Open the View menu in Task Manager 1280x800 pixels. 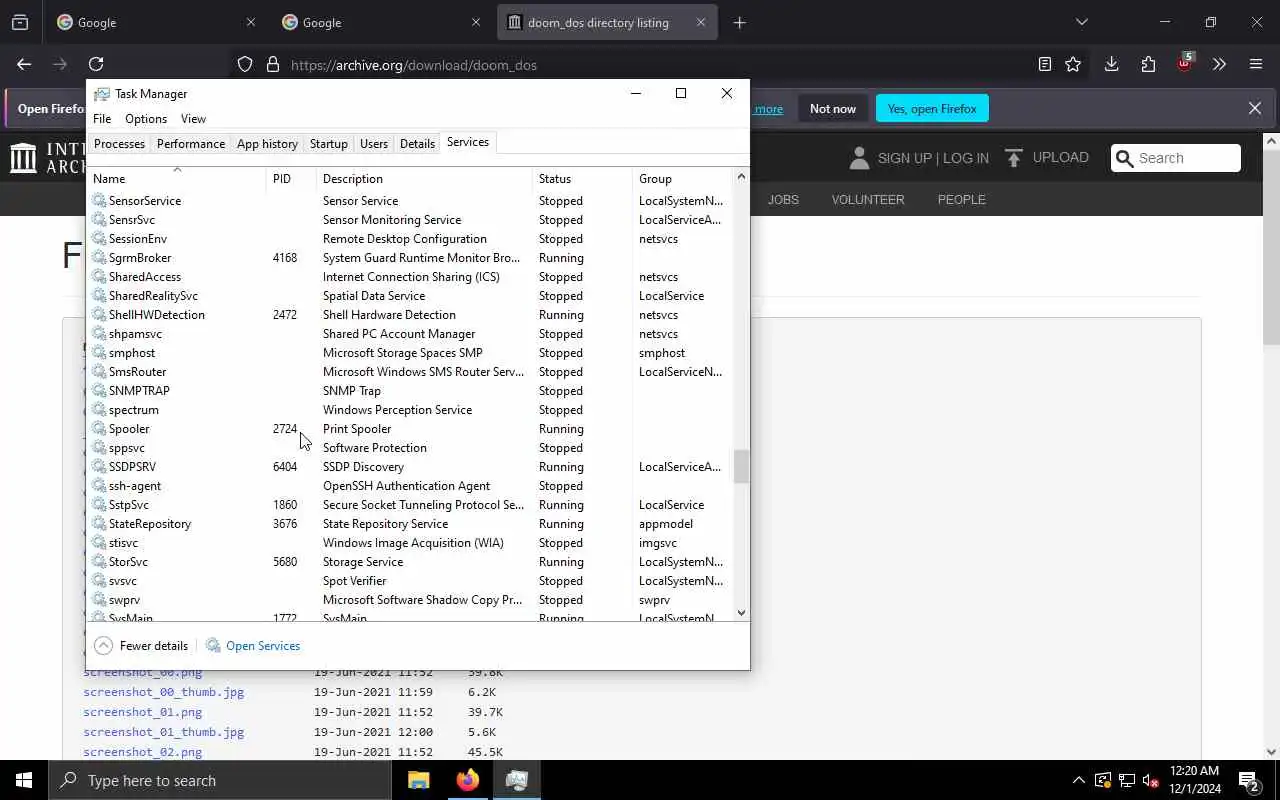(x=193, y=118)
